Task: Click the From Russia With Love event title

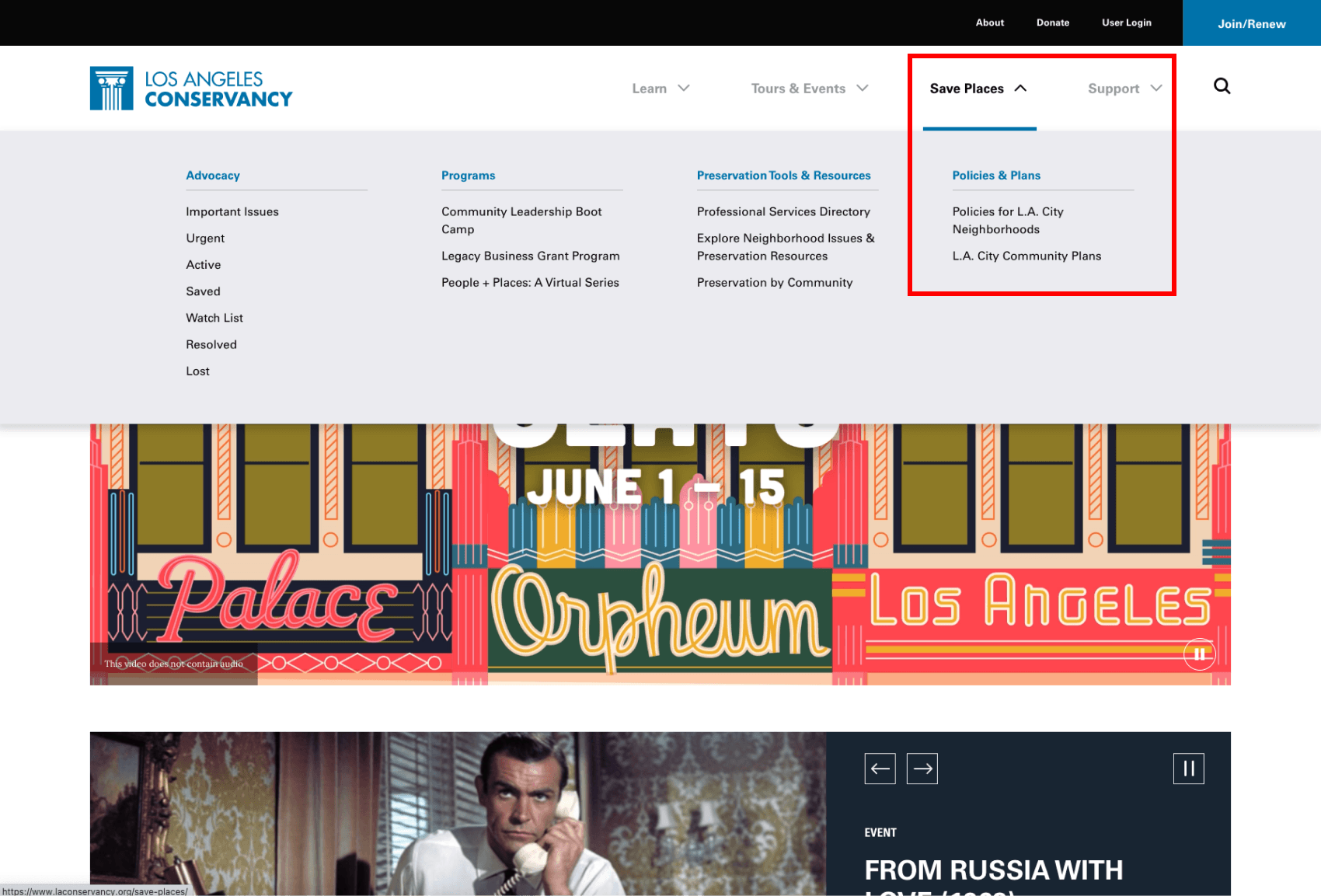Action: pyautogui.click(x=994, y=876)
